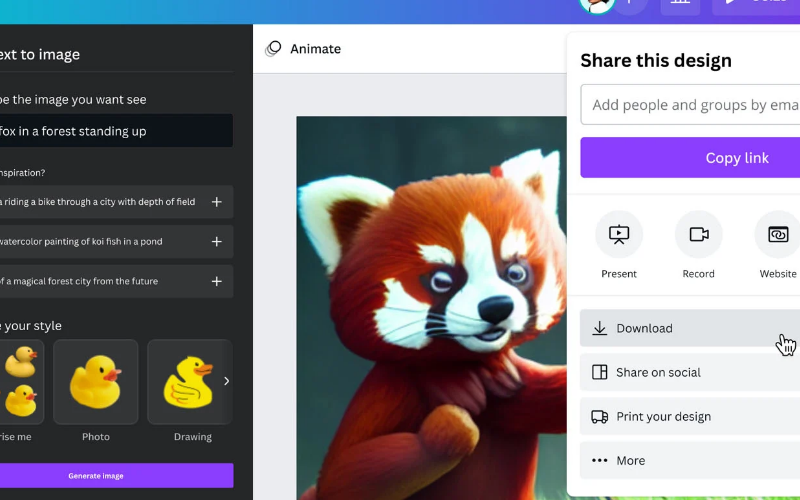Click the Photo style label
The image size is (800, 500).
(96, 437)
